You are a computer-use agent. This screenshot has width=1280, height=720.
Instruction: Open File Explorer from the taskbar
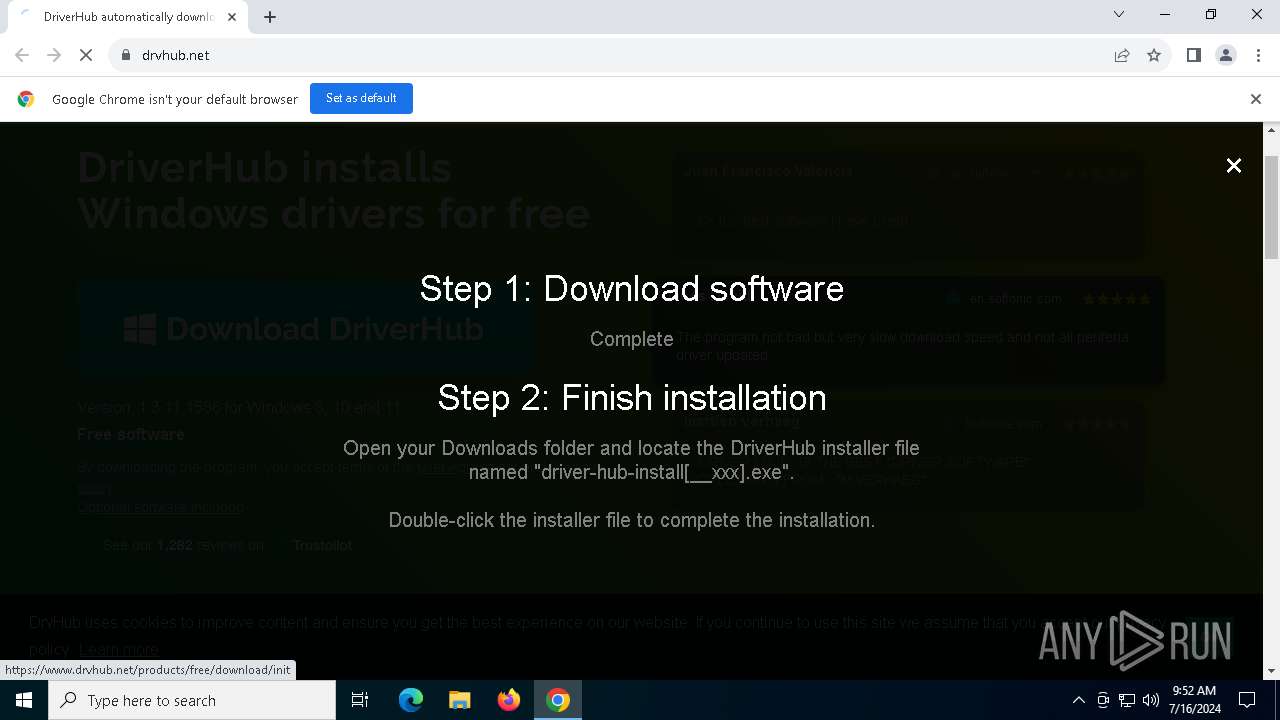459,700
